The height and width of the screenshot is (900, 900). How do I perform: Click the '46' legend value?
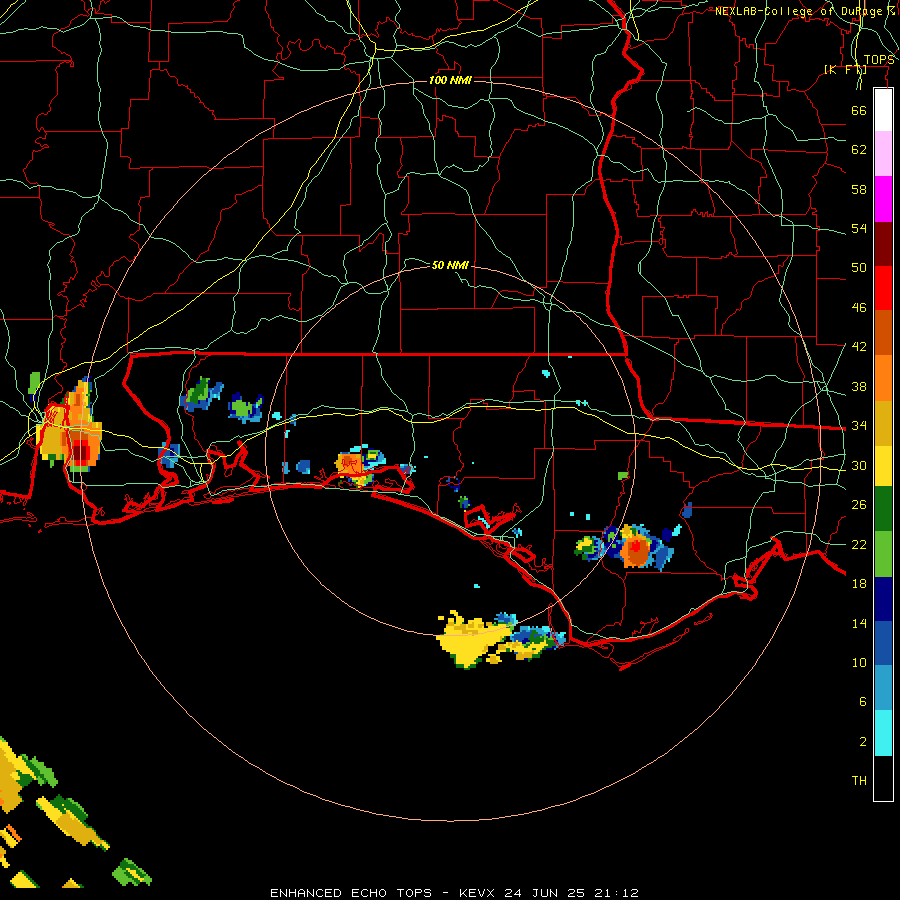point(859,308)
